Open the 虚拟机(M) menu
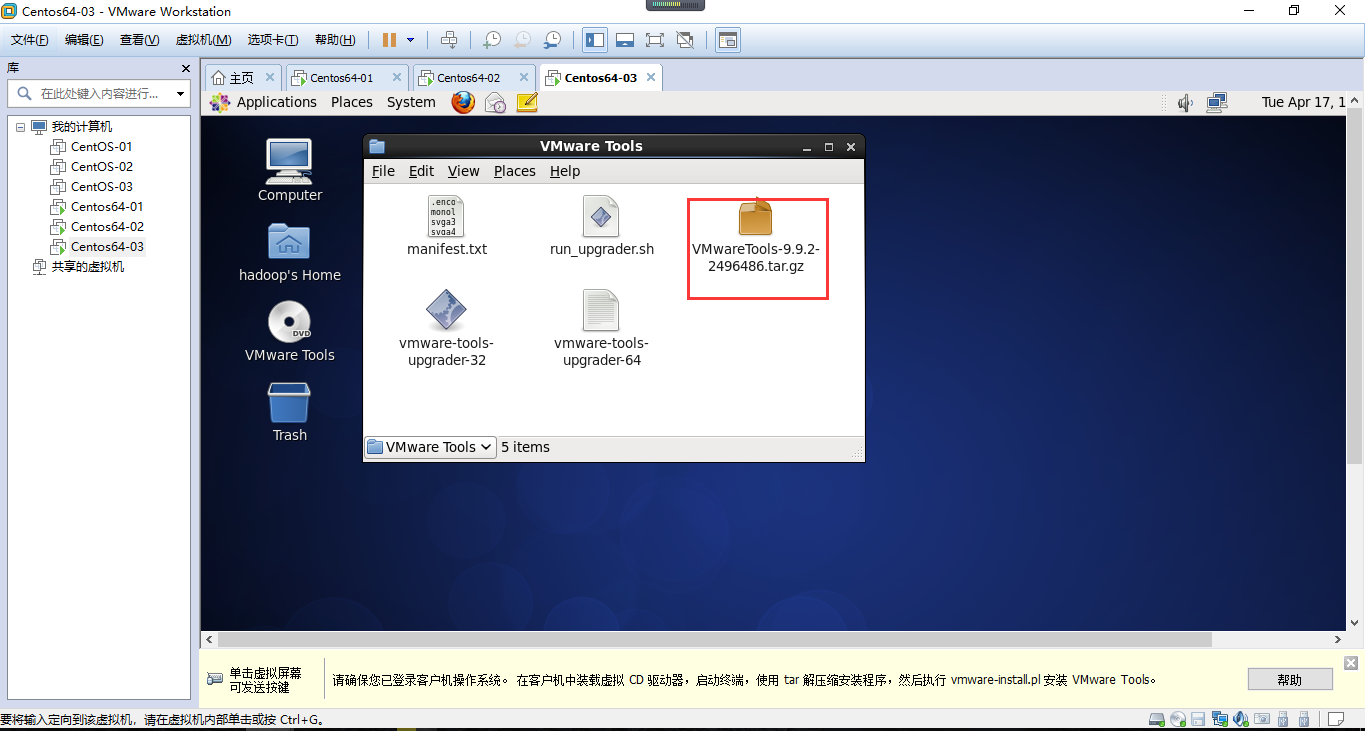1365x731 pixels. 203,40
